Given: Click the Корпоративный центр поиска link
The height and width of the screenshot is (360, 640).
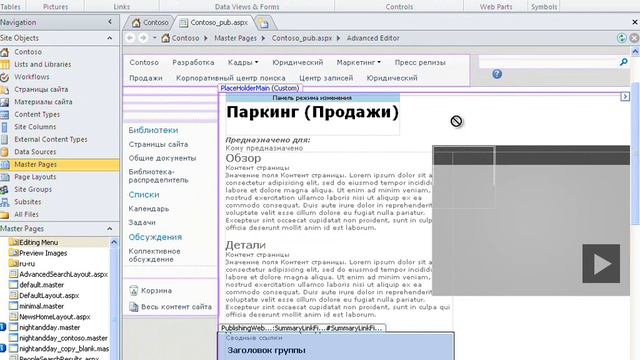Looking at the screenshot, I should [231, 78].
